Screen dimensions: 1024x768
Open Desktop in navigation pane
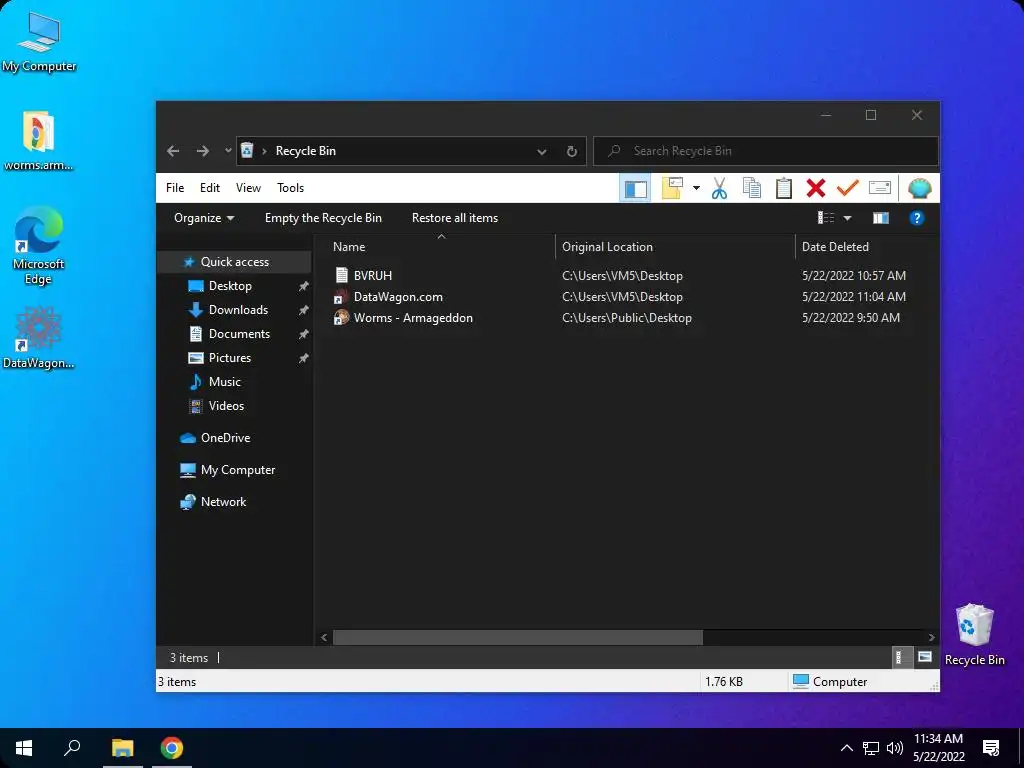coord(230,286)
